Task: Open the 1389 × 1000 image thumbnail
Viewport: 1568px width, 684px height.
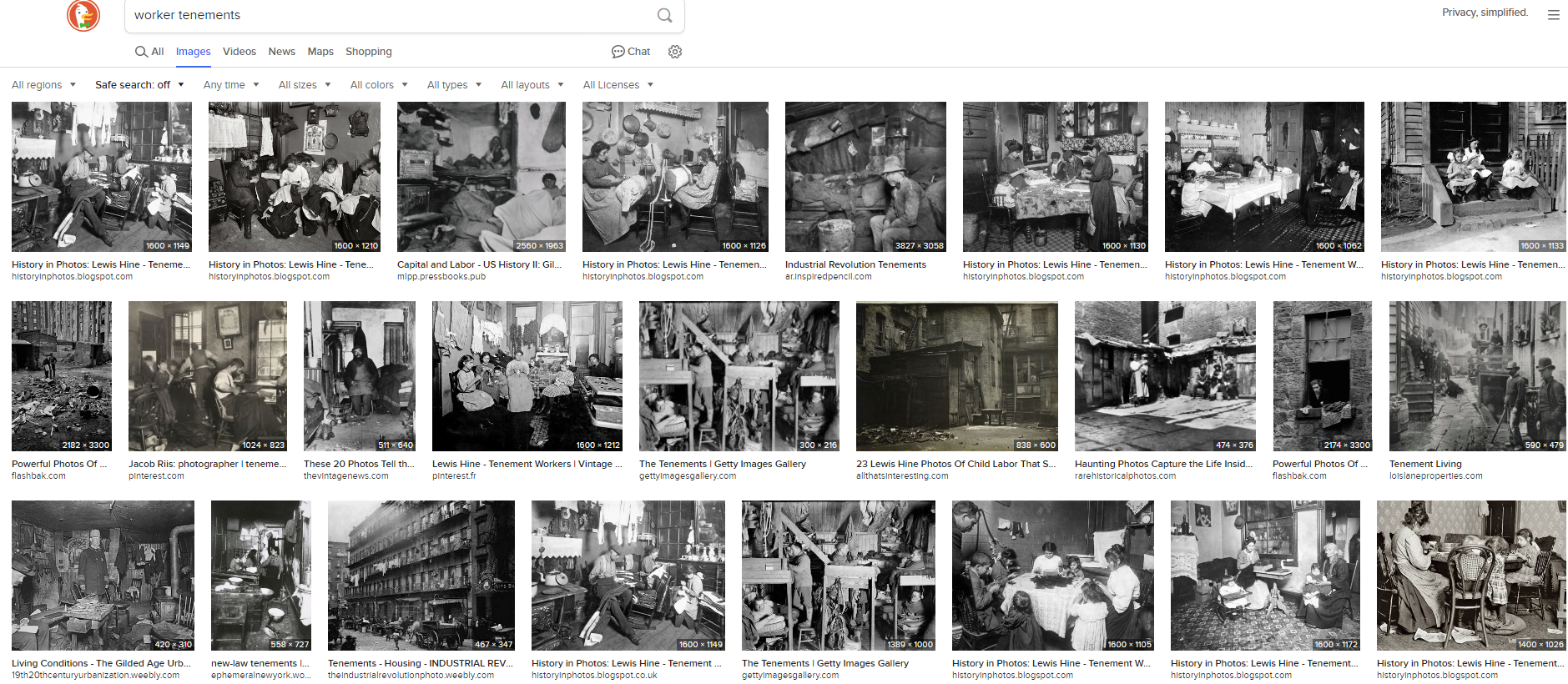Action: (x=839, y=576)
